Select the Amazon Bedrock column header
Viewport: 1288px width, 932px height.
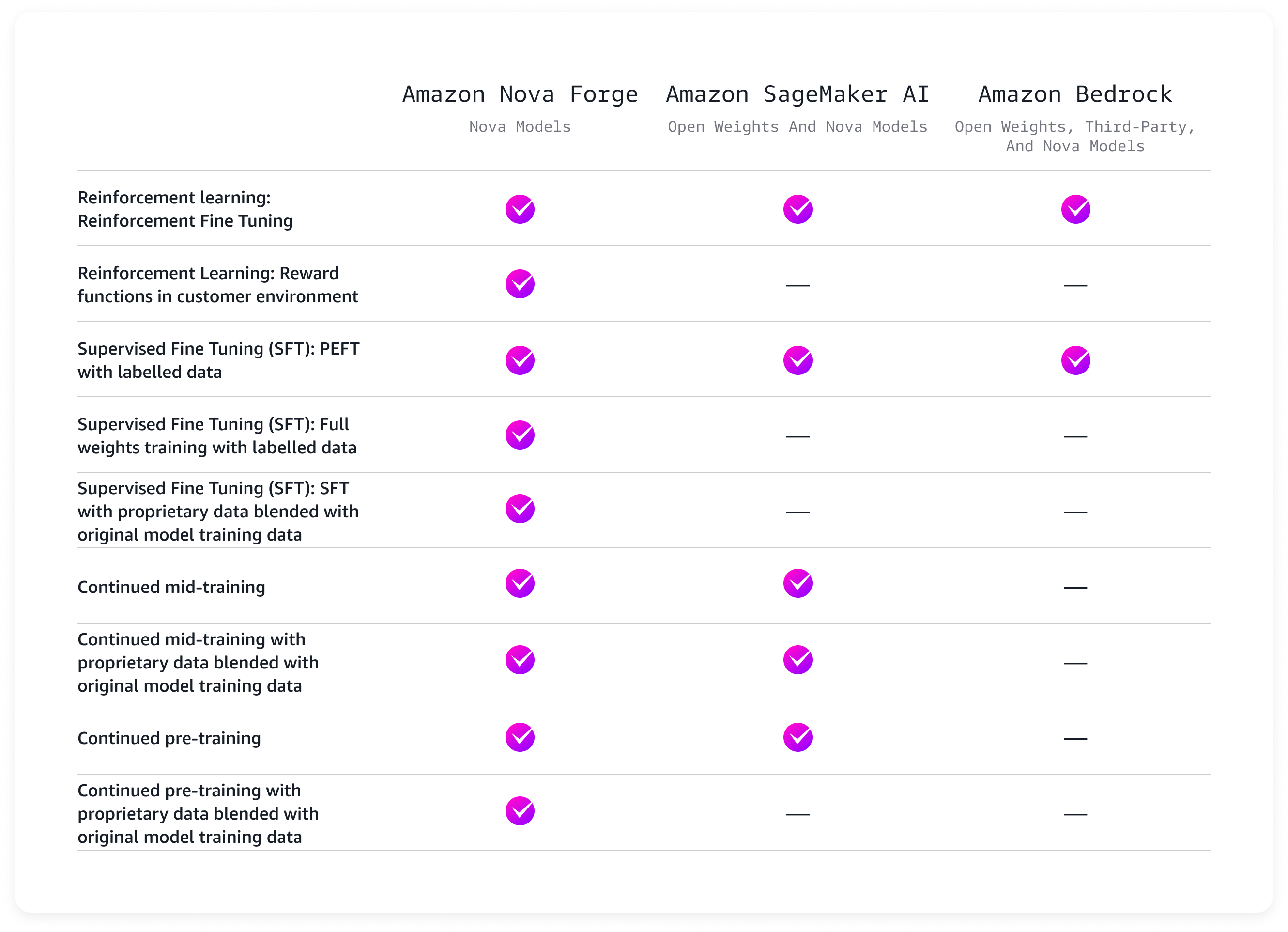[x=1075, y=94]
